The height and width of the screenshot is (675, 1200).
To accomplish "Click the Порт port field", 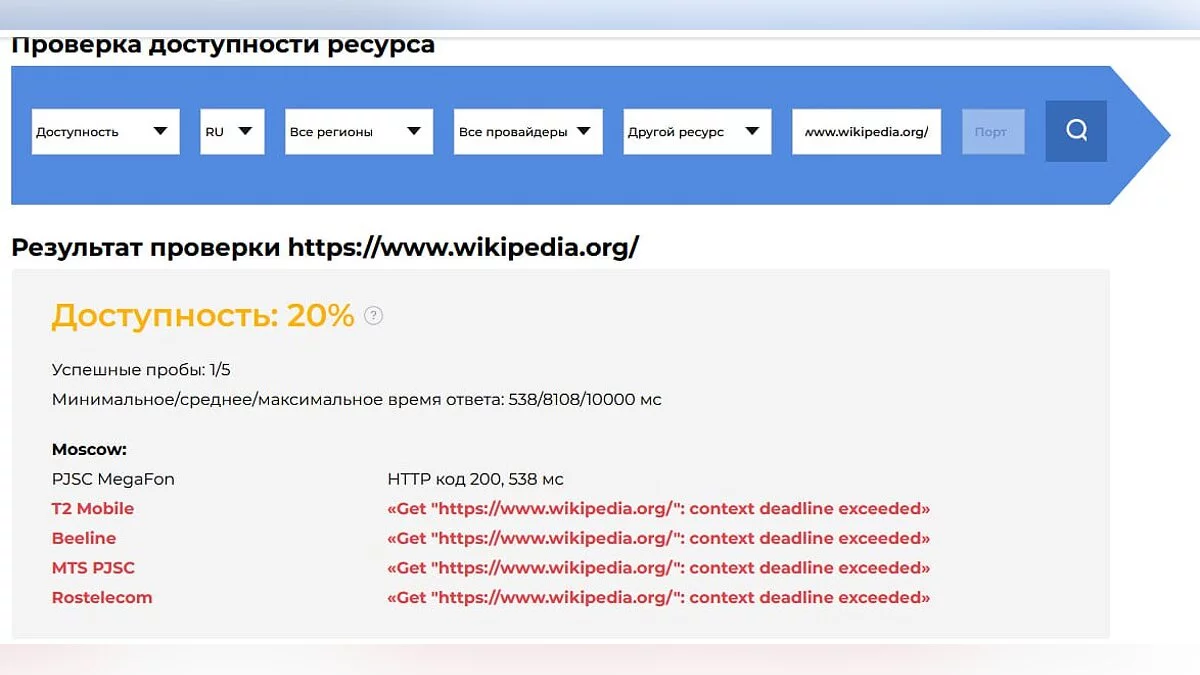I will pyautogui.click(x=993, y=132).
